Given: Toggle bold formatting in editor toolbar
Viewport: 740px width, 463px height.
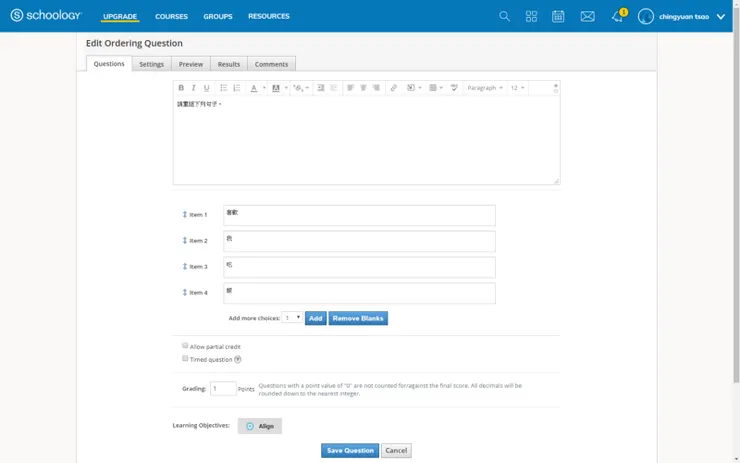Looking at the screenshot, I should click(181, 88).
